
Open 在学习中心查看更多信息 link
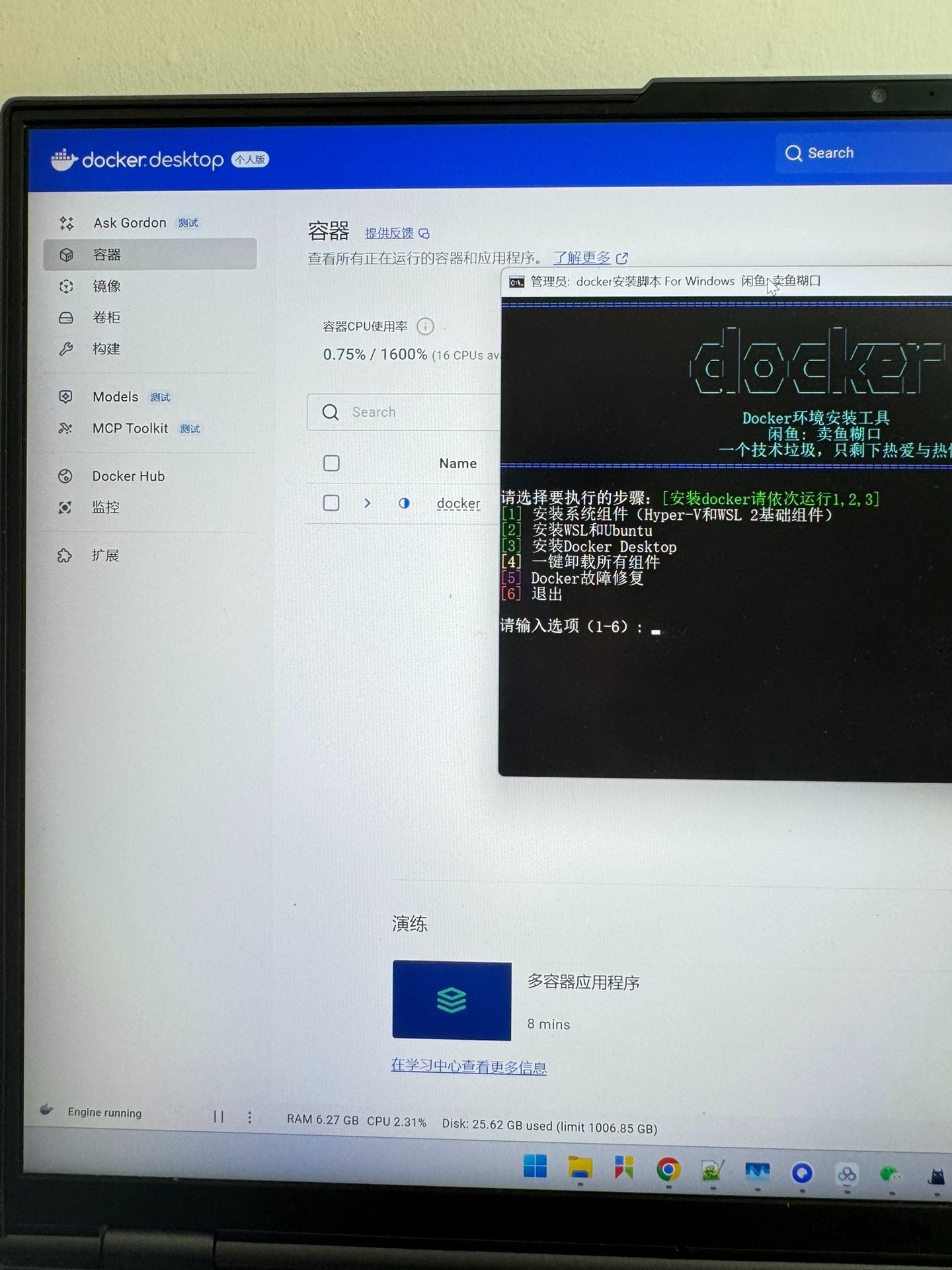469,1066
